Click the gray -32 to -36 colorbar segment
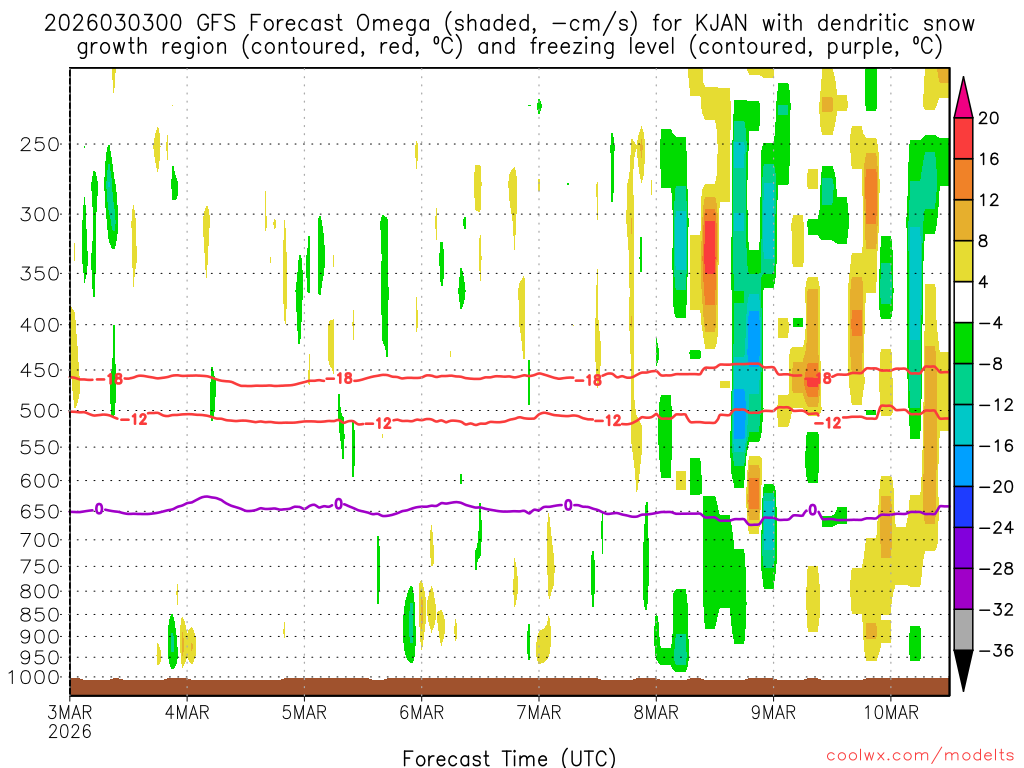The width and height of the screenshot is (1024, 768). pyautogui.click(x=963, y=630)
